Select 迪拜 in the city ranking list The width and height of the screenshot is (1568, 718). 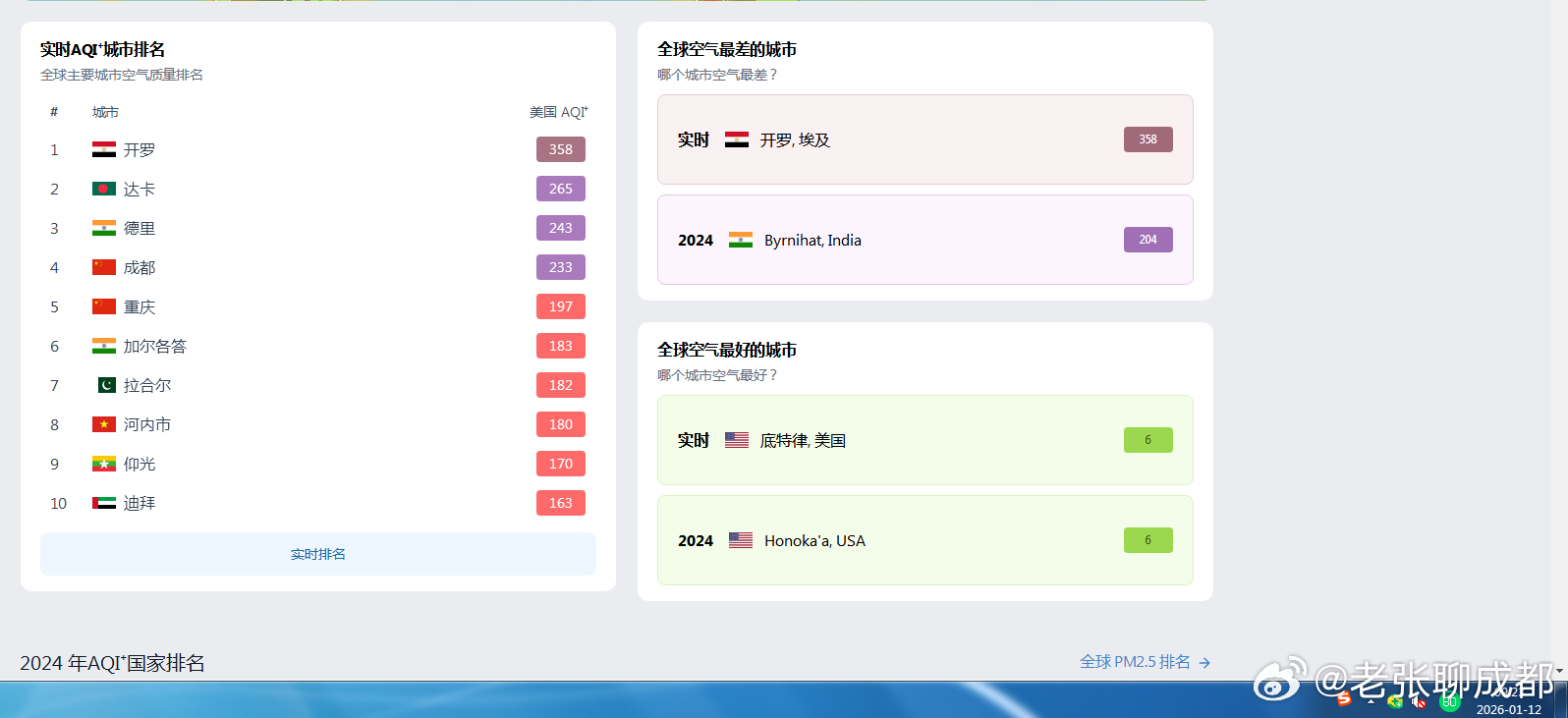[140, 503]
